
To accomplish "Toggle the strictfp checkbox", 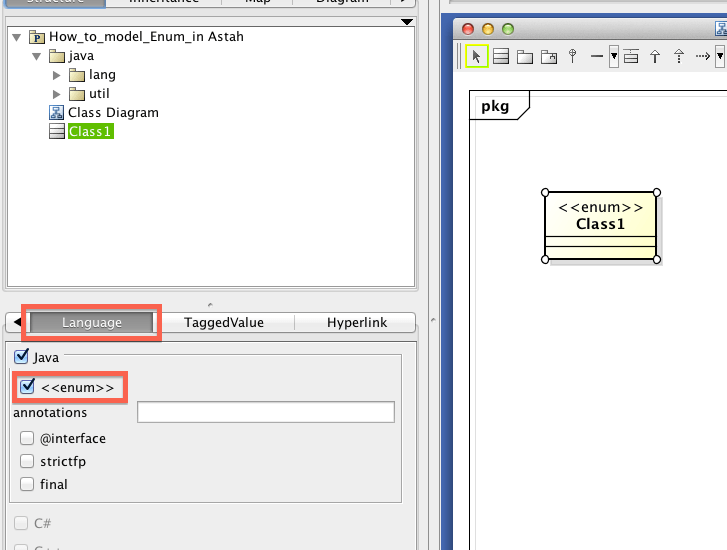I will [27, 461].
